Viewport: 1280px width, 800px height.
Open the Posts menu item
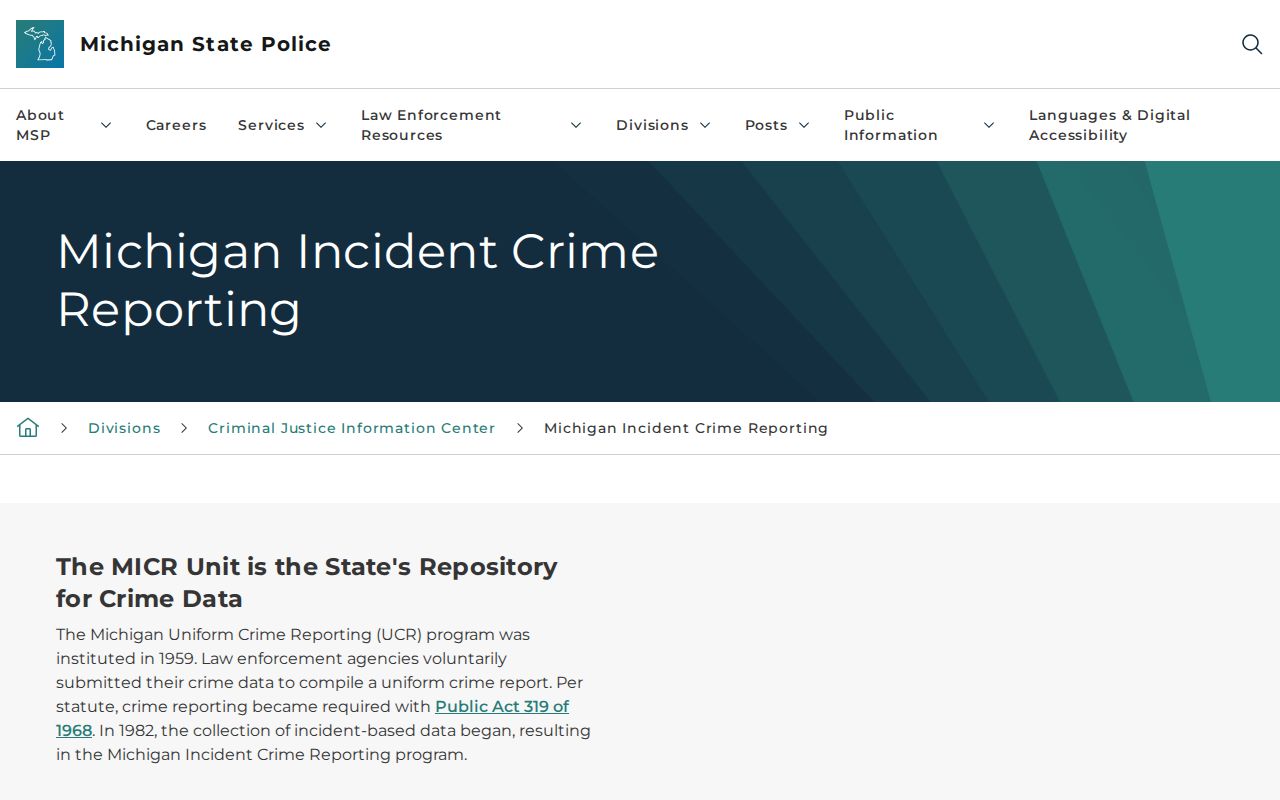(x=766, y=125)
